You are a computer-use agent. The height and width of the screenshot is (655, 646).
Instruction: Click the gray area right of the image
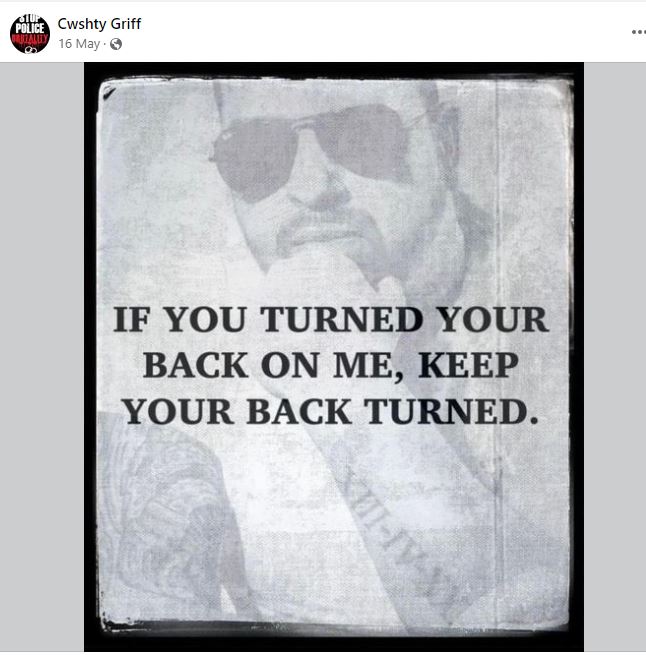(615, 356)
